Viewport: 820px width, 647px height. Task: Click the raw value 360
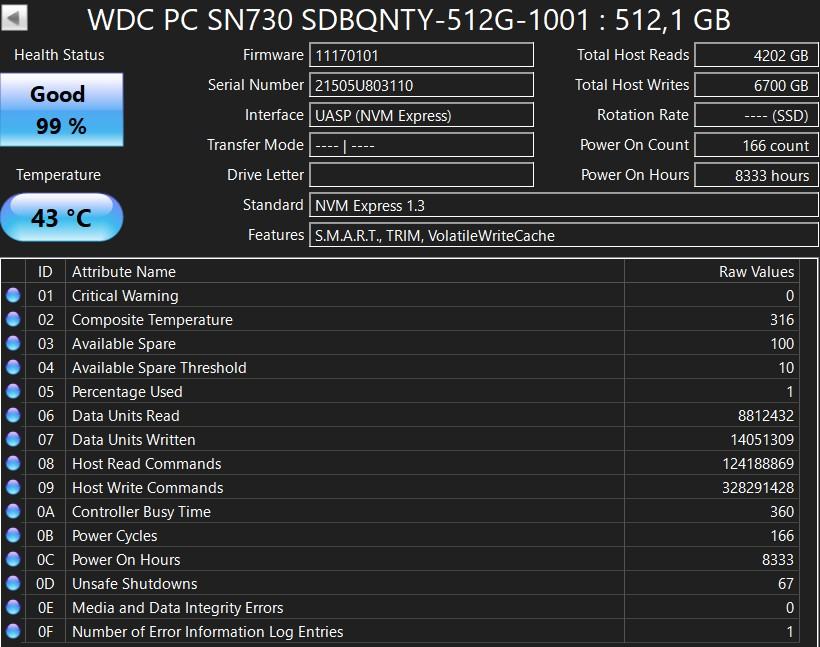pyautogui.click(x=782, y=512)
